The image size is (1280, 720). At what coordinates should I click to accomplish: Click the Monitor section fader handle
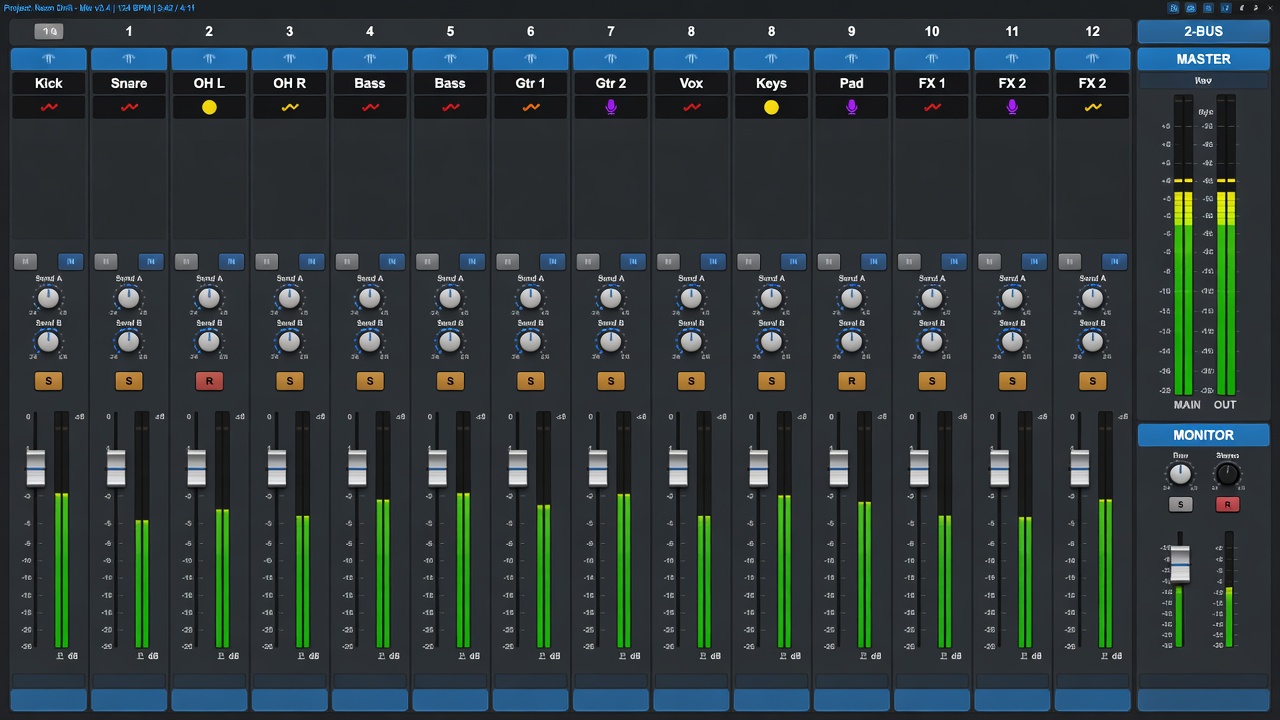click(1180, 565)
